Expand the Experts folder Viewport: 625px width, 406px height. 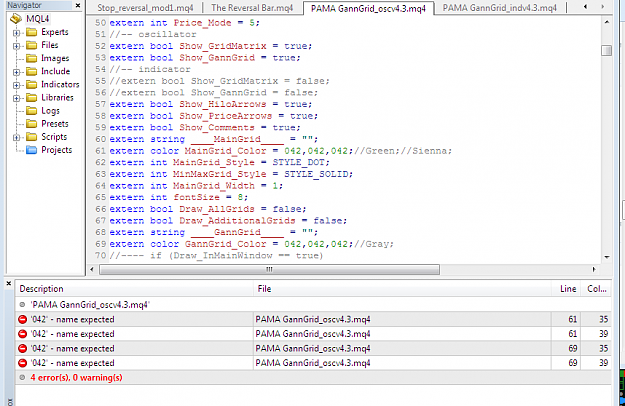[x=16, y=33]
